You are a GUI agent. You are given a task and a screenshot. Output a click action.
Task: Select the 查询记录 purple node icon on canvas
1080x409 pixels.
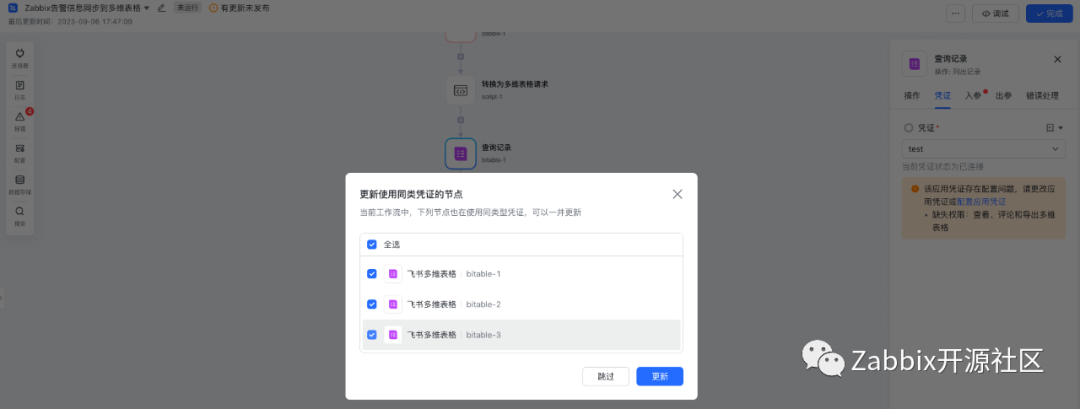tap(461, 154)
